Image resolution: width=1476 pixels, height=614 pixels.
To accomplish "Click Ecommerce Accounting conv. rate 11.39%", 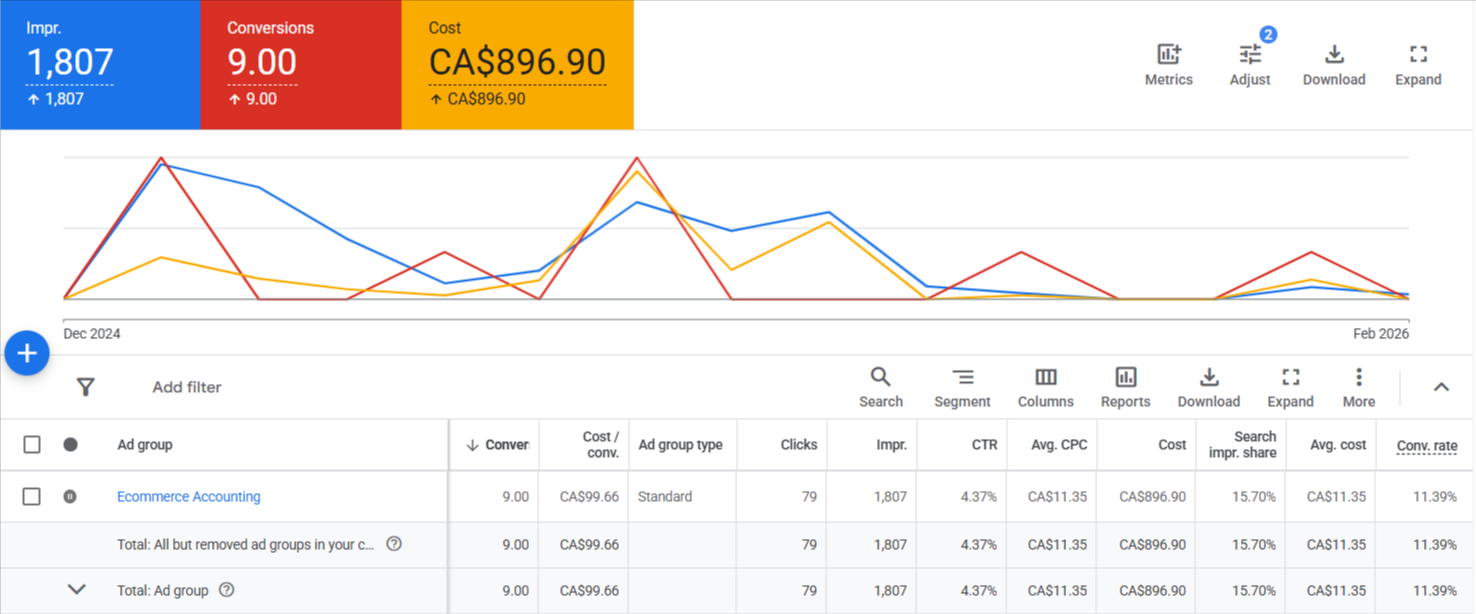I will click(1434, 497).
